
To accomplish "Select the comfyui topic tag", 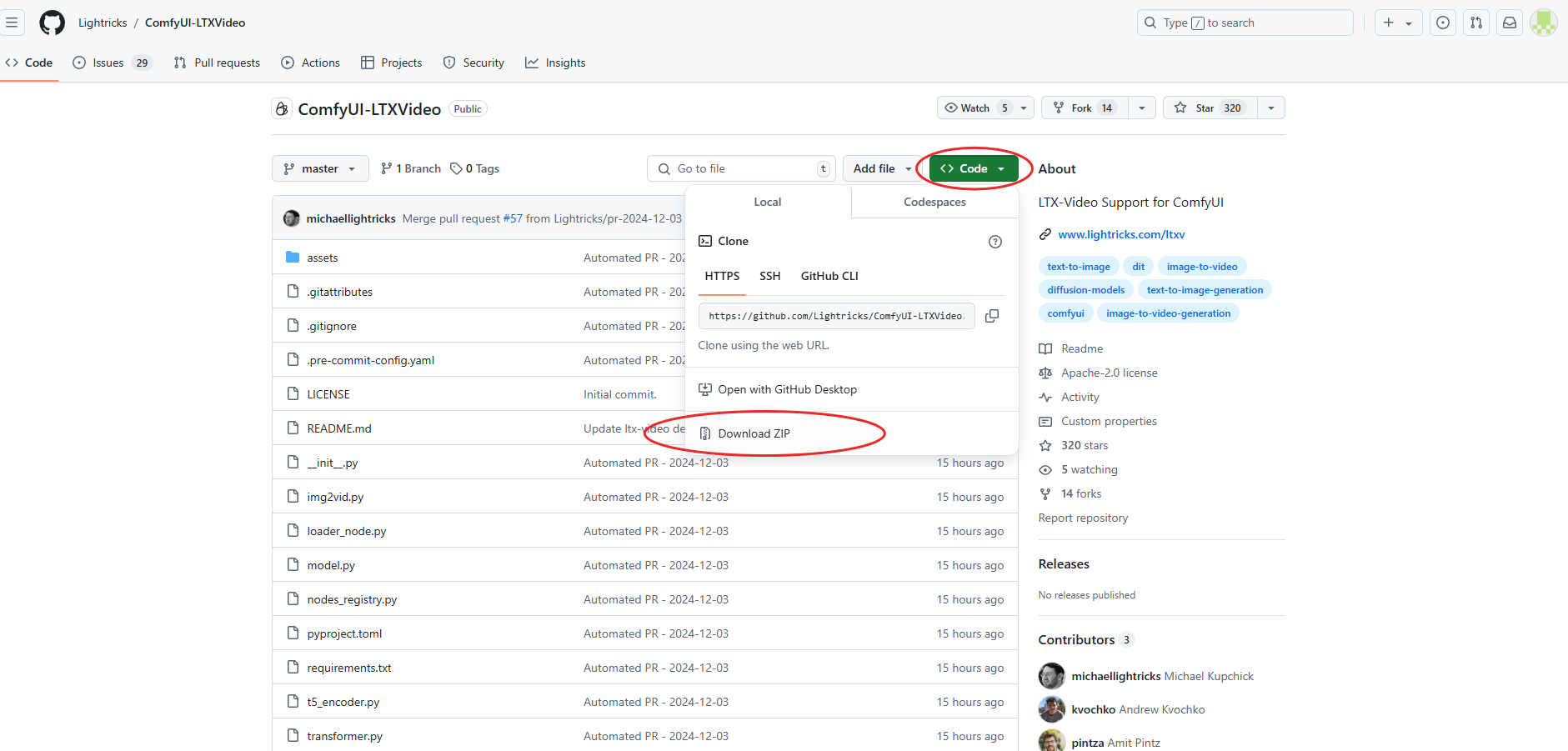I will click(x=1066, y=313).
